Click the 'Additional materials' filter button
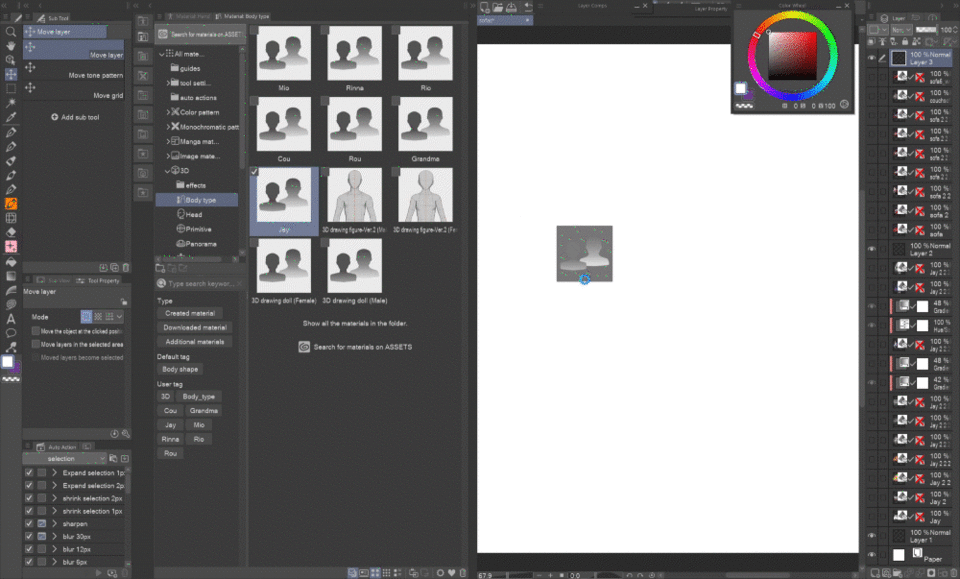Viewport: 960px width, 579px height. click(x=195, y=342)
